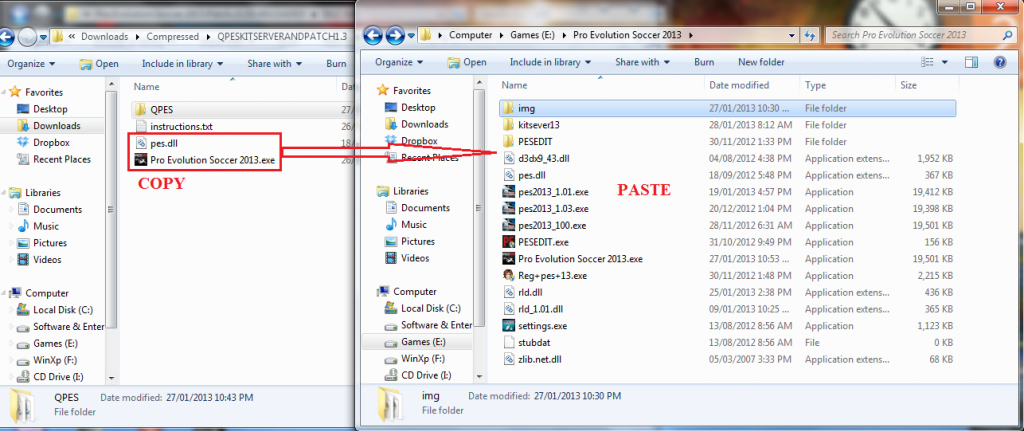The height and width of the screenshot is (431, 1024).
Task: Click Back arrow in right Explorer window
Action: 373,35
